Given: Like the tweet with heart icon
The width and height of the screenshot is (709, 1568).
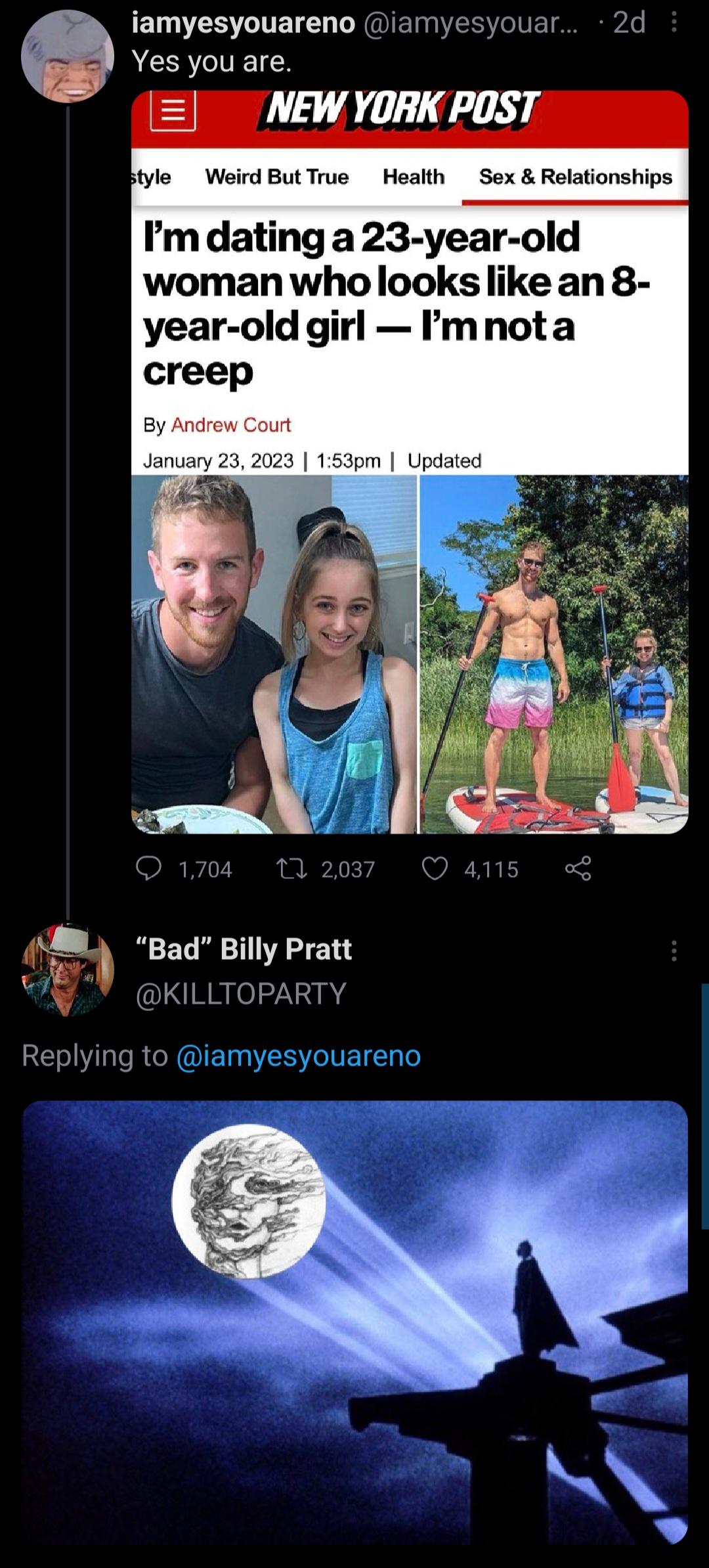Looking at the screenshot, I should (435, 869).
